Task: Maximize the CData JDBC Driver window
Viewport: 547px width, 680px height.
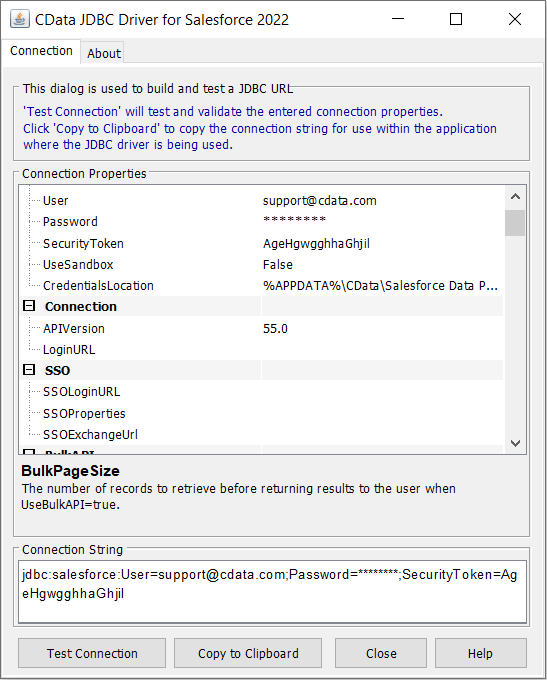Action: tap(456, 19)
